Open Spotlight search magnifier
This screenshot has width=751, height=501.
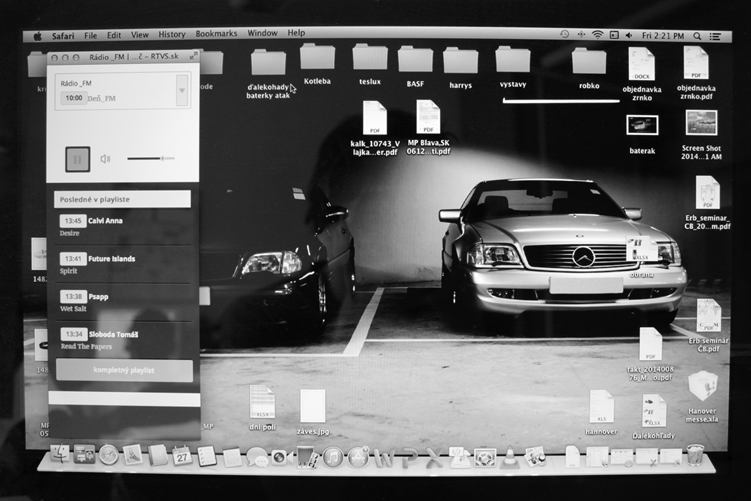point(697,36)
